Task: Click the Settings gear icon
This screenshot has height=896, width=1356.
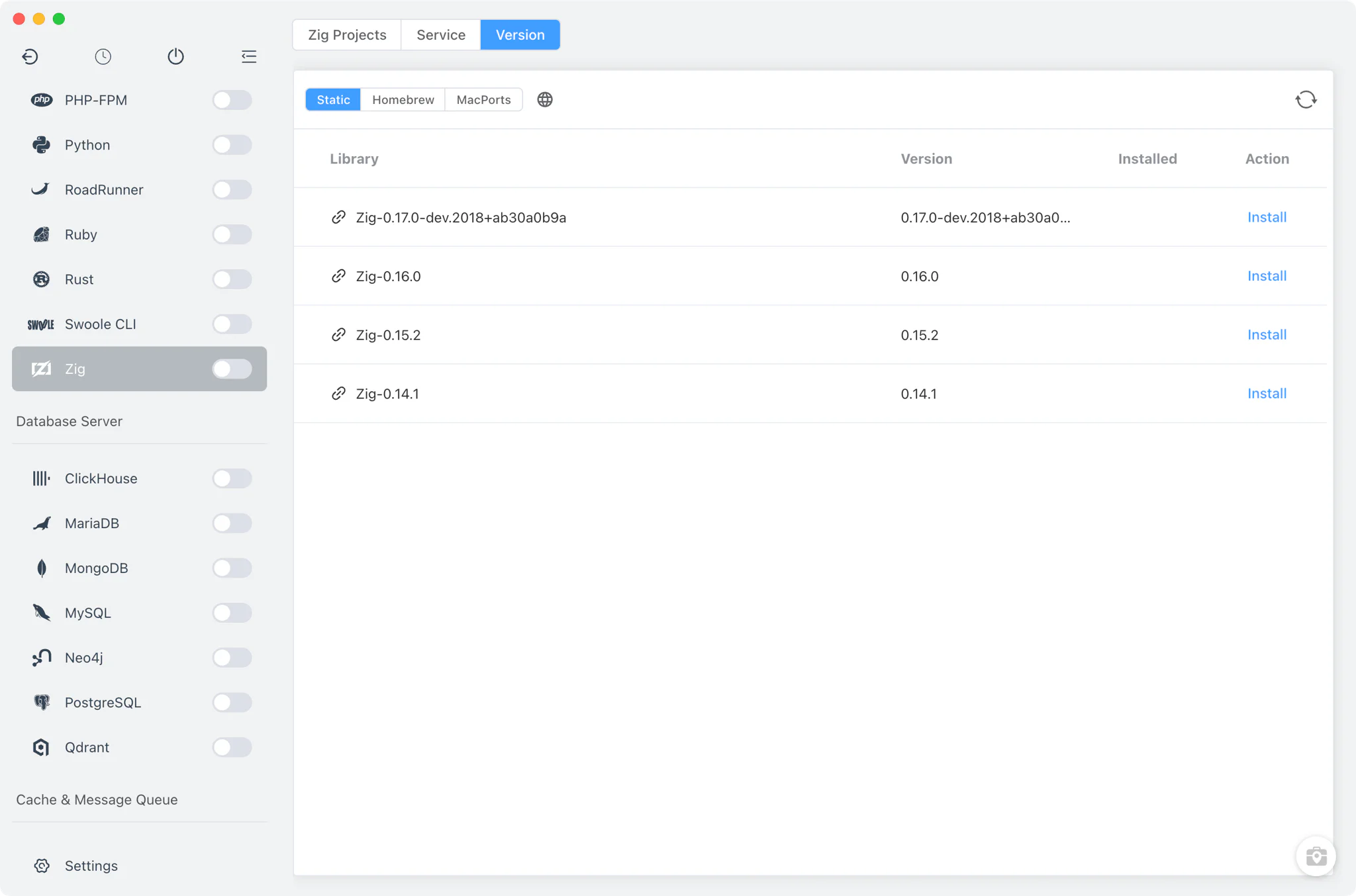Action: click(42, 866)
